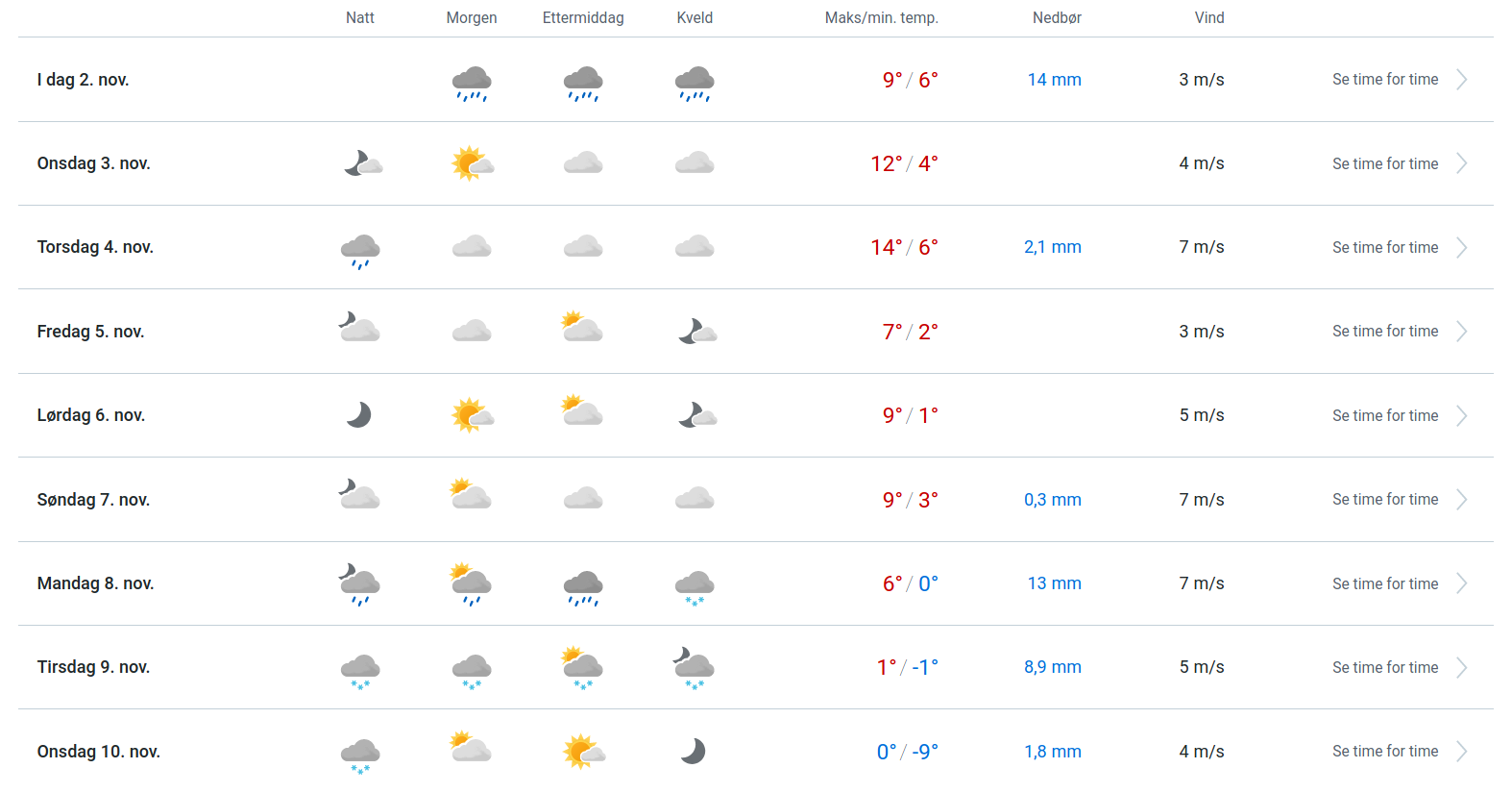Click the 14 mm precipitation value for today

pyautogui.click(x=1054, y=80)
